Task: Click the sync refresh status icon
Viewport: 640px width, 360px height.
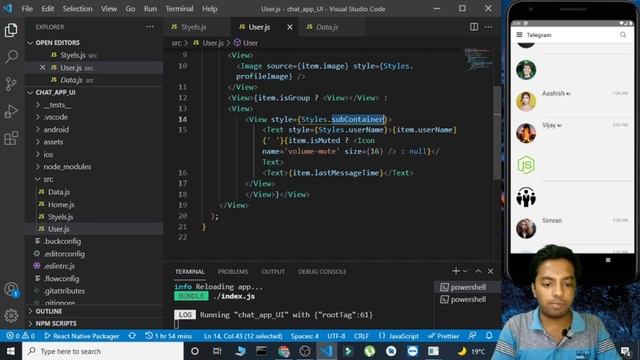Action: [x=132, y=336]
